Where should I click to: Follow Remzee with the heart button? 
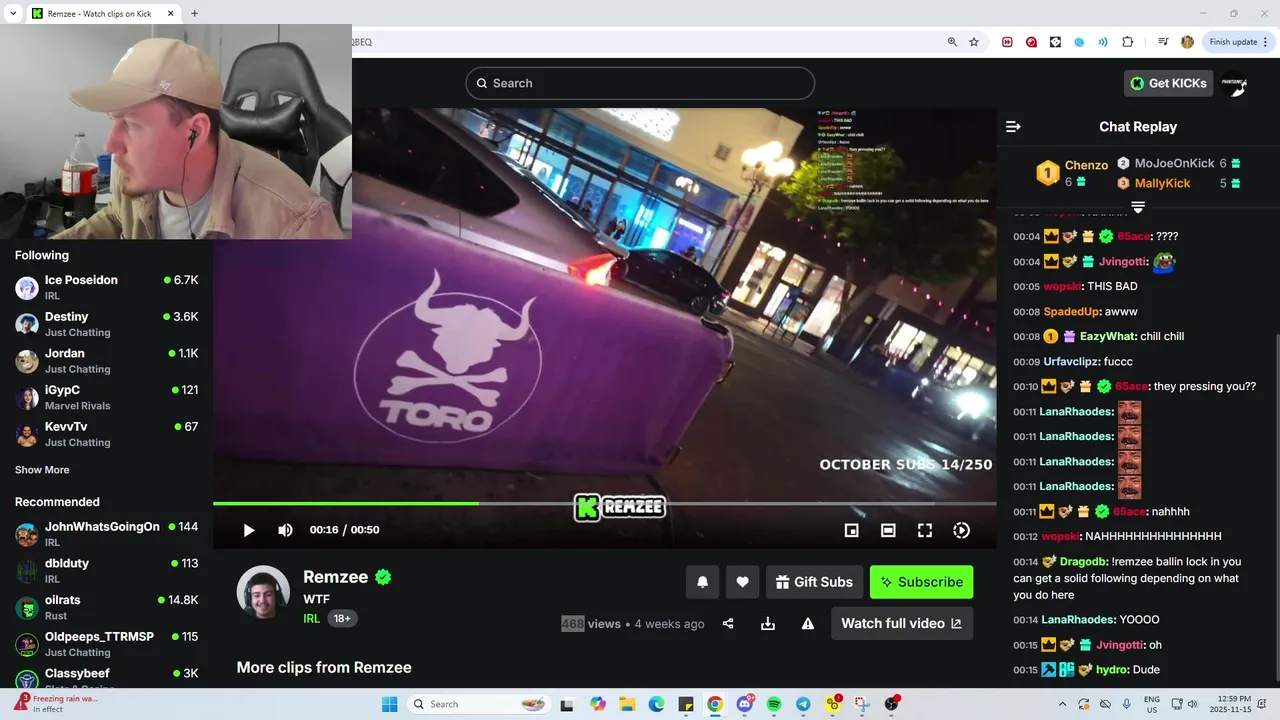[742, 582]
